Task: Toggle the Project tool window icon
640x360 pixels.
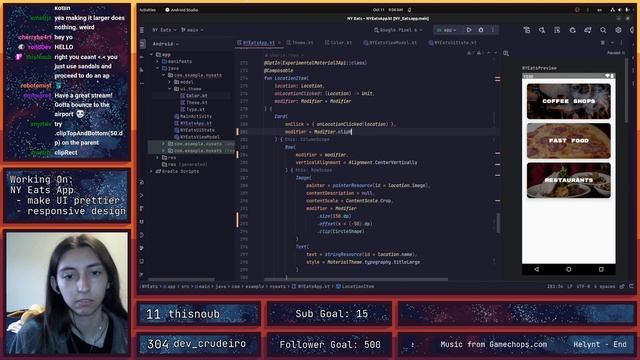Action: pyautogui.click(x=142, y=44)
